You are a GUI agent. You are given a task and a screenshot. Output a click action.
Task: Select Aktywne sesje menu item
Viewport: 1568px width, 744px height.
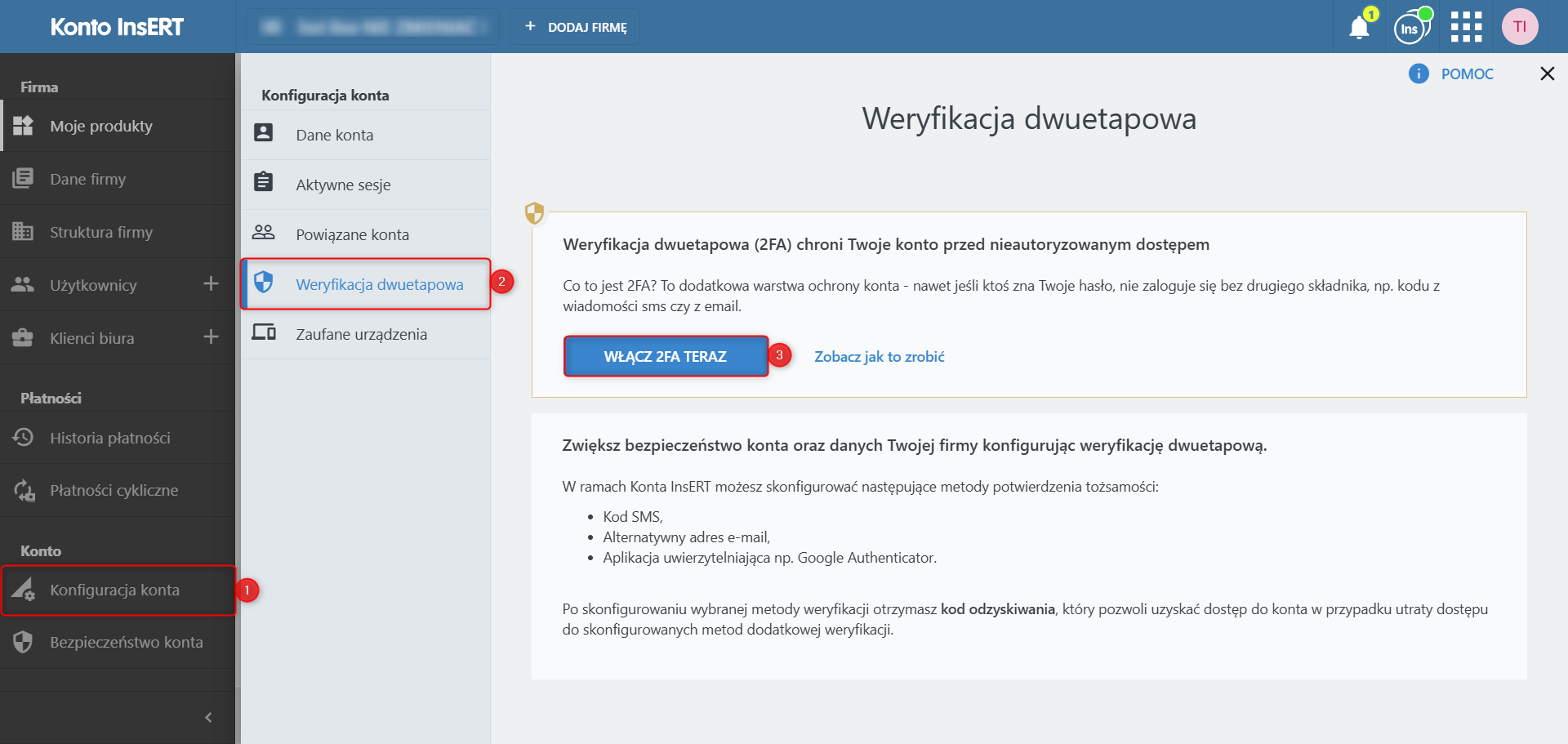366,185
